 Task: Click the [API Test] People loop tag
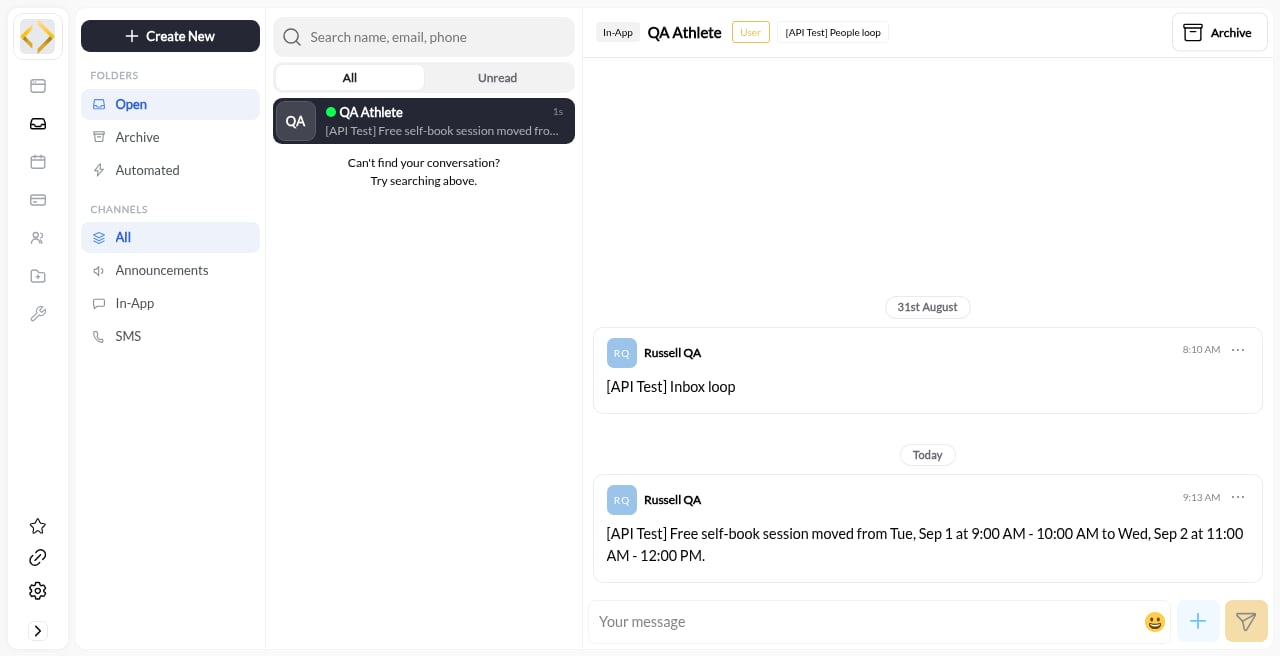click(x=833, y=32)
